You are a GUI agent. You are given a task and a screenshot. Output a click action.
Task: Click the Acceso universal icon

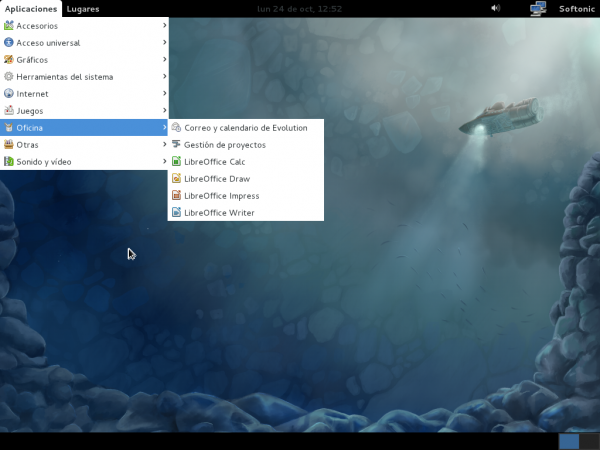click(8, 42)
